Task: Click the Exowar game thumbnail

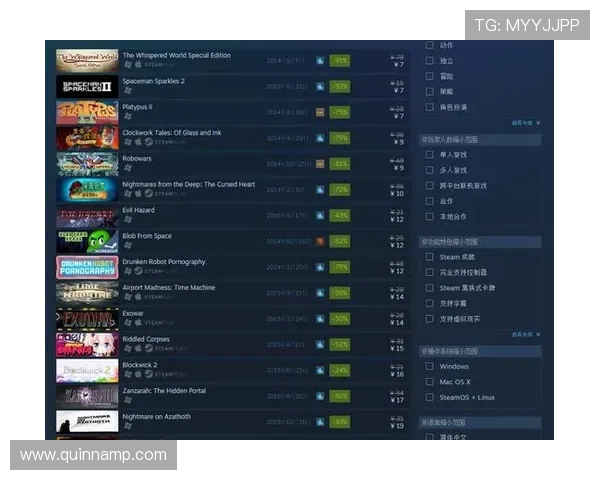Action: point(87,318)
